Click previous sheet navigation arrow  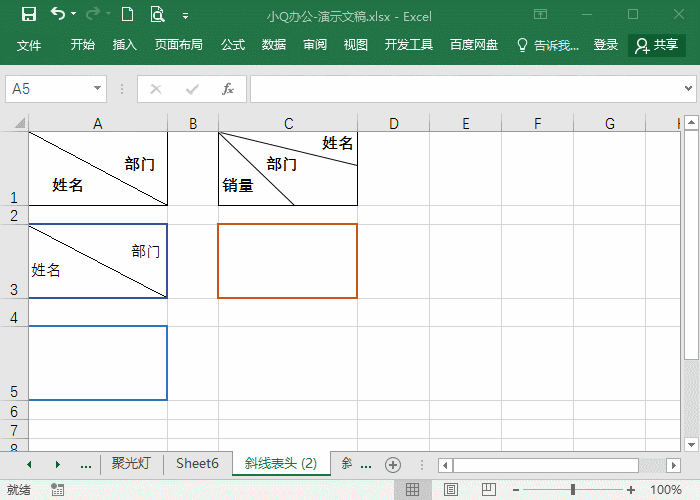click(x=29, y=465)
